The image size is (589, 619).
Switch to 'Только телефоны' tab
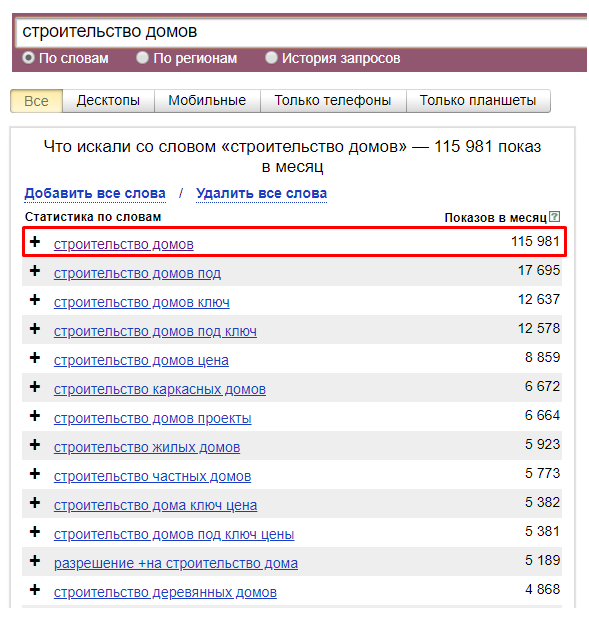point(333,101)
